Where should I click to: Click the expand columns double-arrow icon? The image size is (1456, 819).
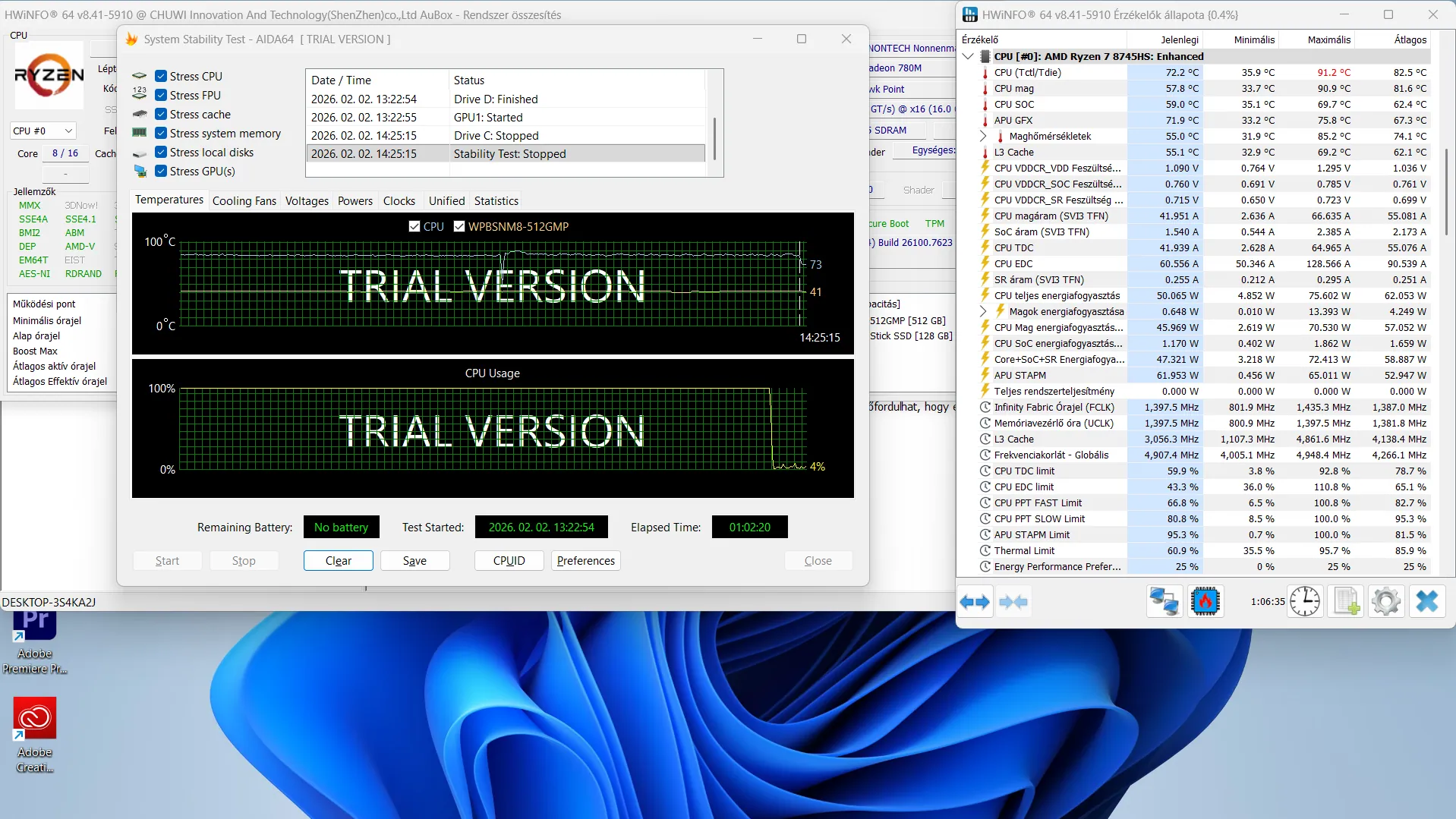click(x=975, y=602)
